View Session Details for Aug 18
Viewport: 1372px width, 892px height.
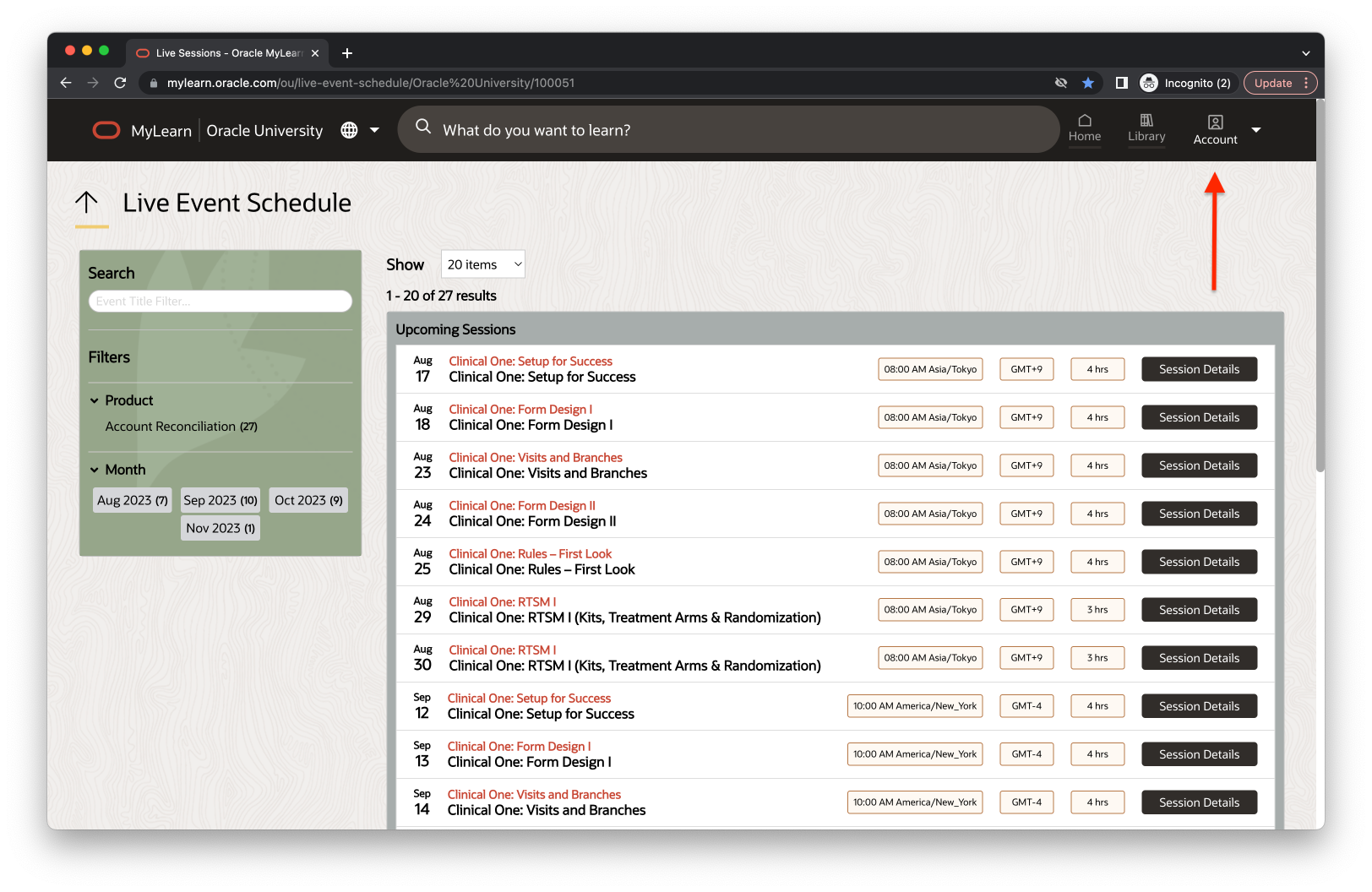pos(1199,417)
